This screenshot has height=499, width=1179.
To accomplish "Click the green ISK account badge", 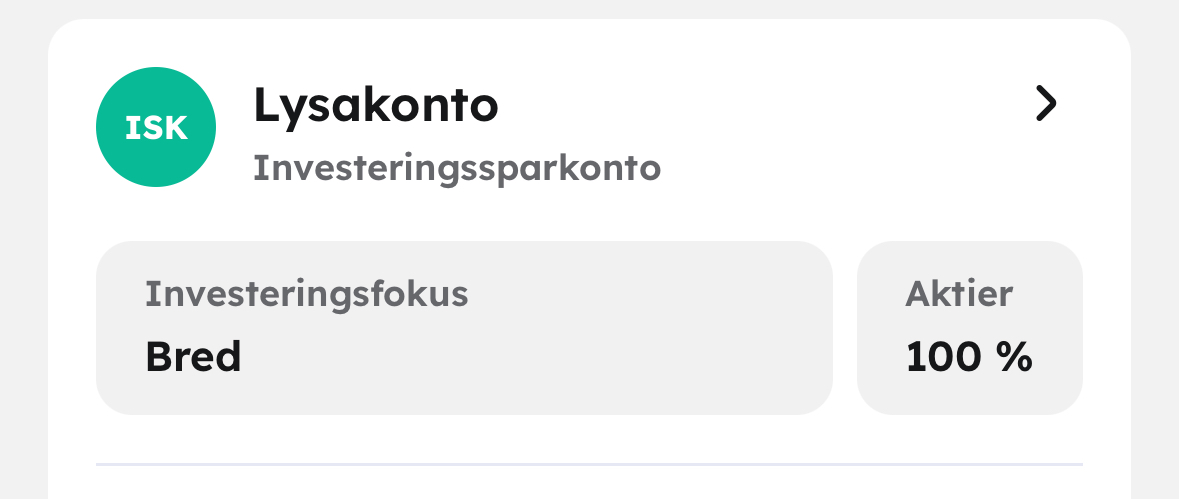I will coord(155,127).
